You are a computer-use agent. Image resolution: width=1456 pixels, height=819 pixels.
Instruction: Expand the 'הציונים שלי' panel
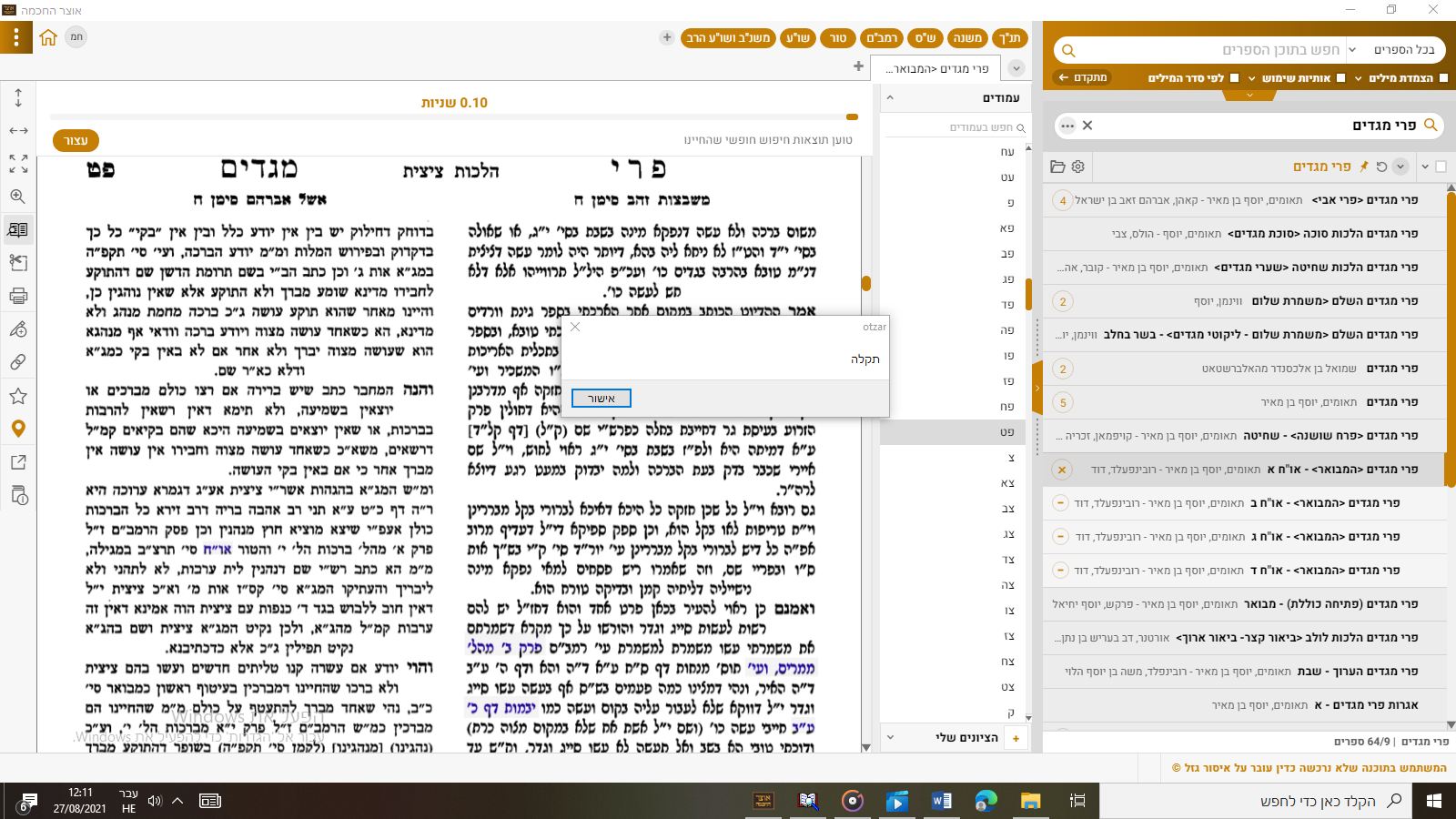click(890, 737)
